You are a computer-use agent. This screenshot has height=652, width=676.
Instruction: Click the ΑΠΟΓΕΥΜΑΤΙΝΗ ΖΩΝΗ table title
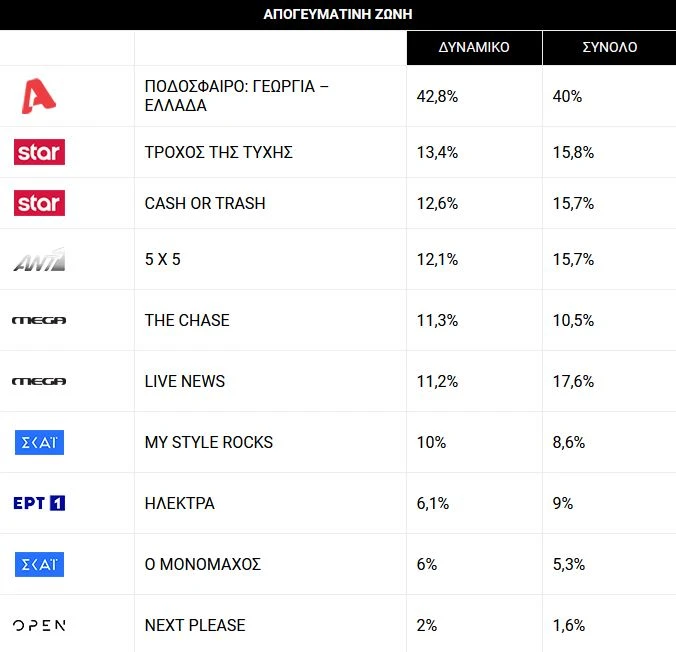click(338, 14)
